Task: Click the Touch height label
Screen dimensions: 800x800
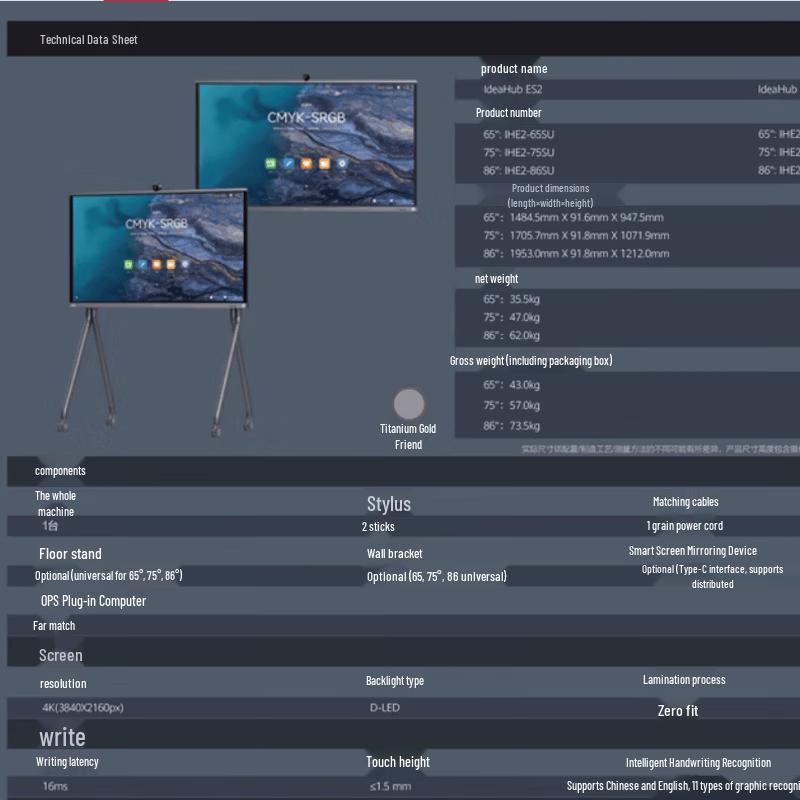Action: (x=397, y=762)
